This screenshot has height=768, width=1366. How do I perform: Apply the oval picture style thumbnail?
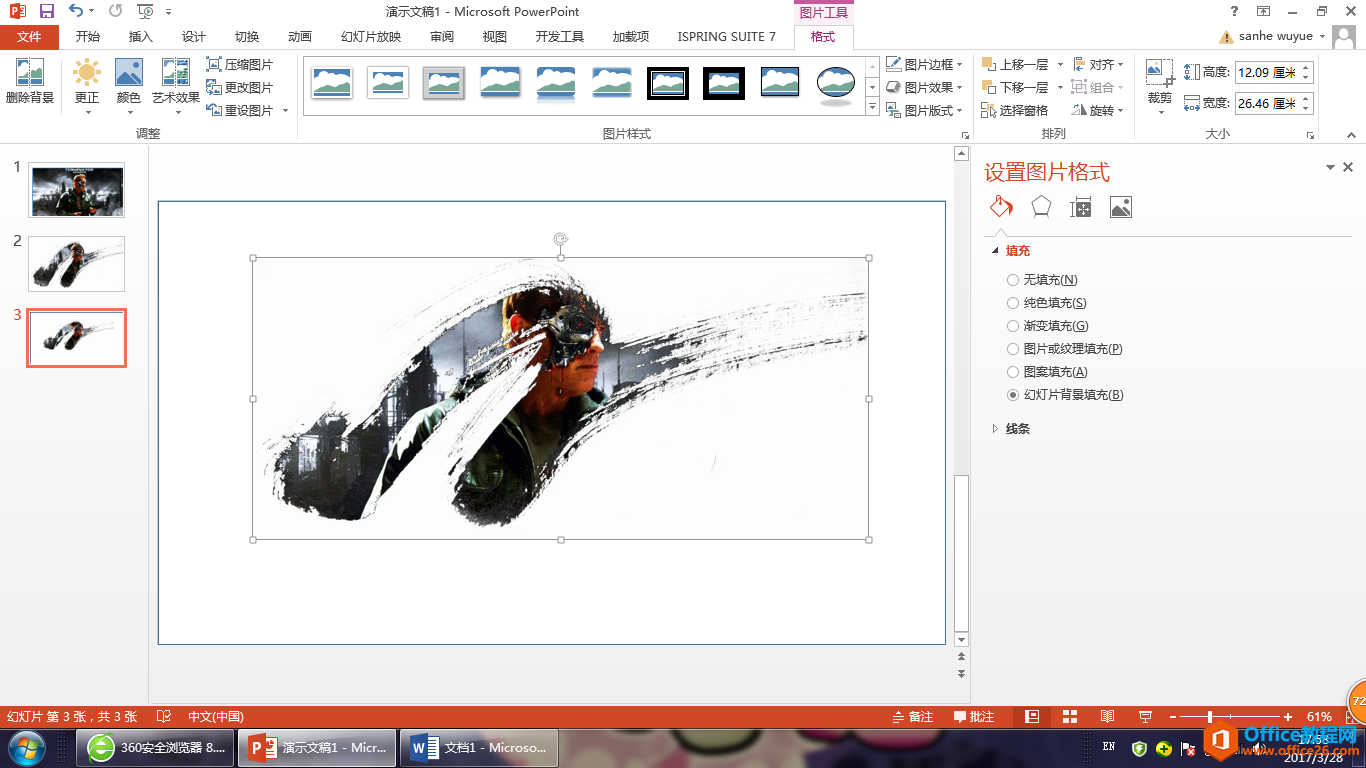[x=835, y=84]
